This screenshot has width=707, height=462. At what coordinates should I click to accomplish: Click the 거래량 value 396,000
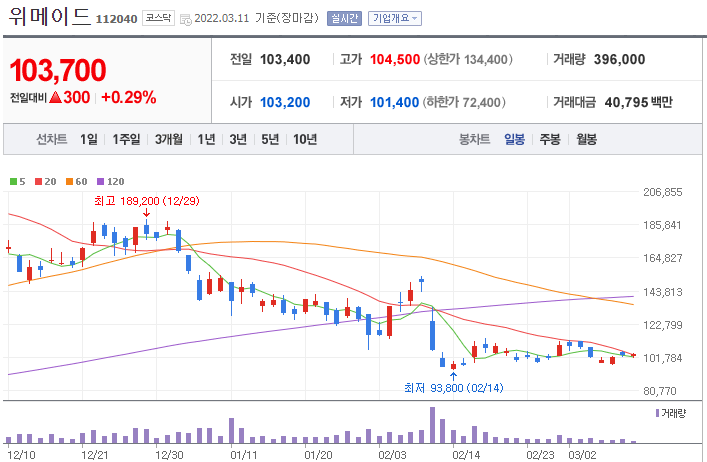tap(620, 59)
